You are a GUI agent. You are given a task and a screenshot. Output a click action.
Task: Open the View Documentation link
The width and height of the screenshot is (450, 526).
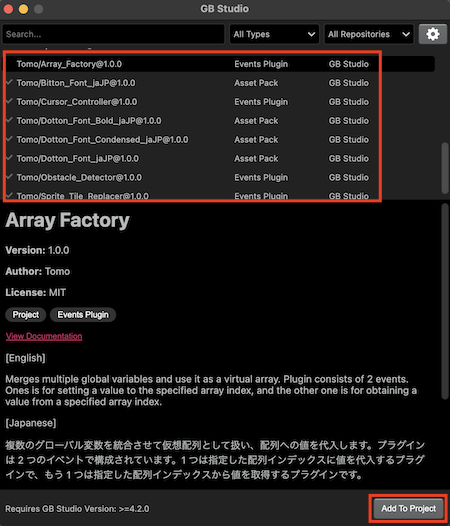[44, 336]
